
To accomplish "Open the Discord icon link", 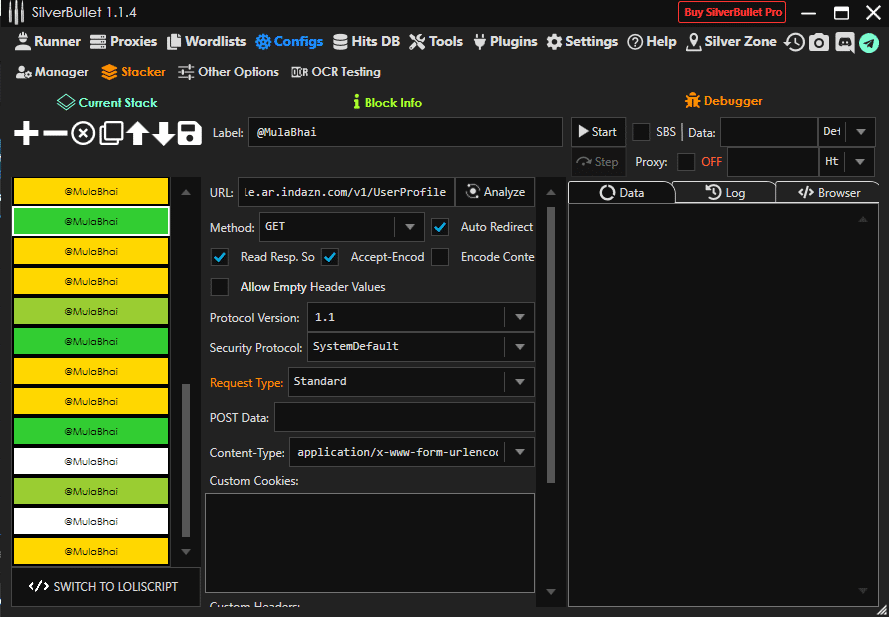I will 844,43.
